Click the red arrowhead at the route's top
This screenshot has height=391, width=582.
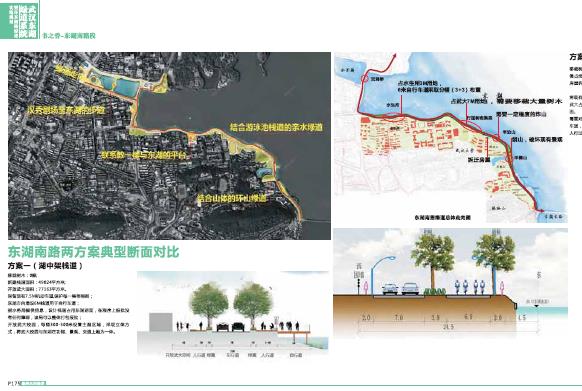pyautogui.click(x=395, y=56)
